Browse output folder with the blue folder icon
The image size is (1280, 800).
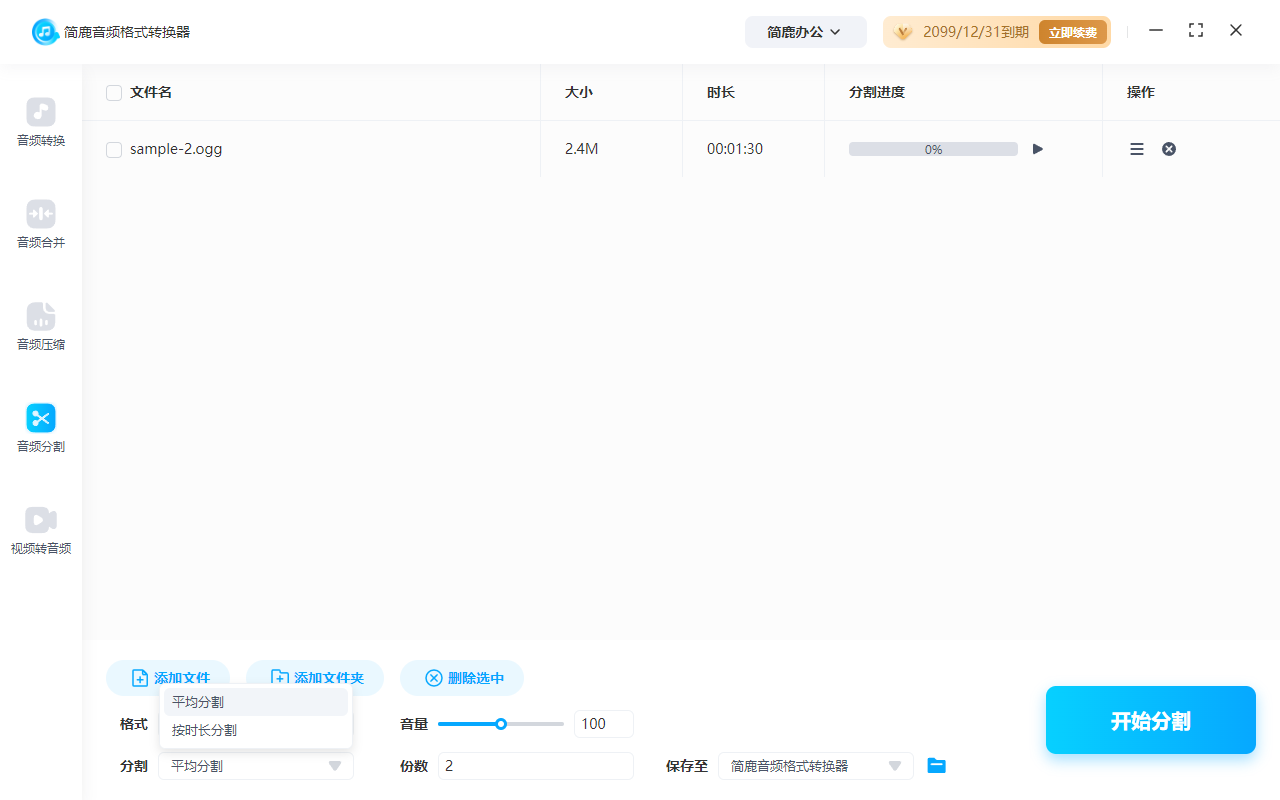[x=936, y=765]
